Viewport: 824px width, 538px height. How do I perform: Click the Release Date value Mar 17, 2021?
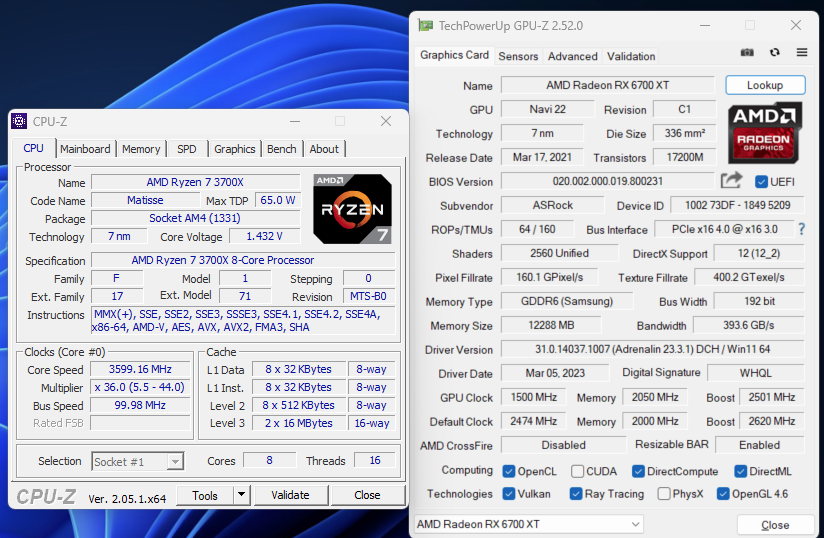pyautogui.click(x=542, y=157)
